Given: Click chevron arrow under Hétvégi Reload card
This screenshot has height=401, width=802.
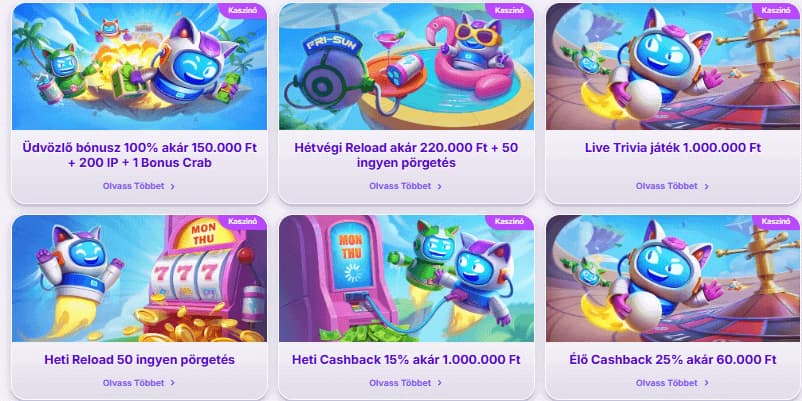Looking at the screenshot, I should tap(439, 187).
